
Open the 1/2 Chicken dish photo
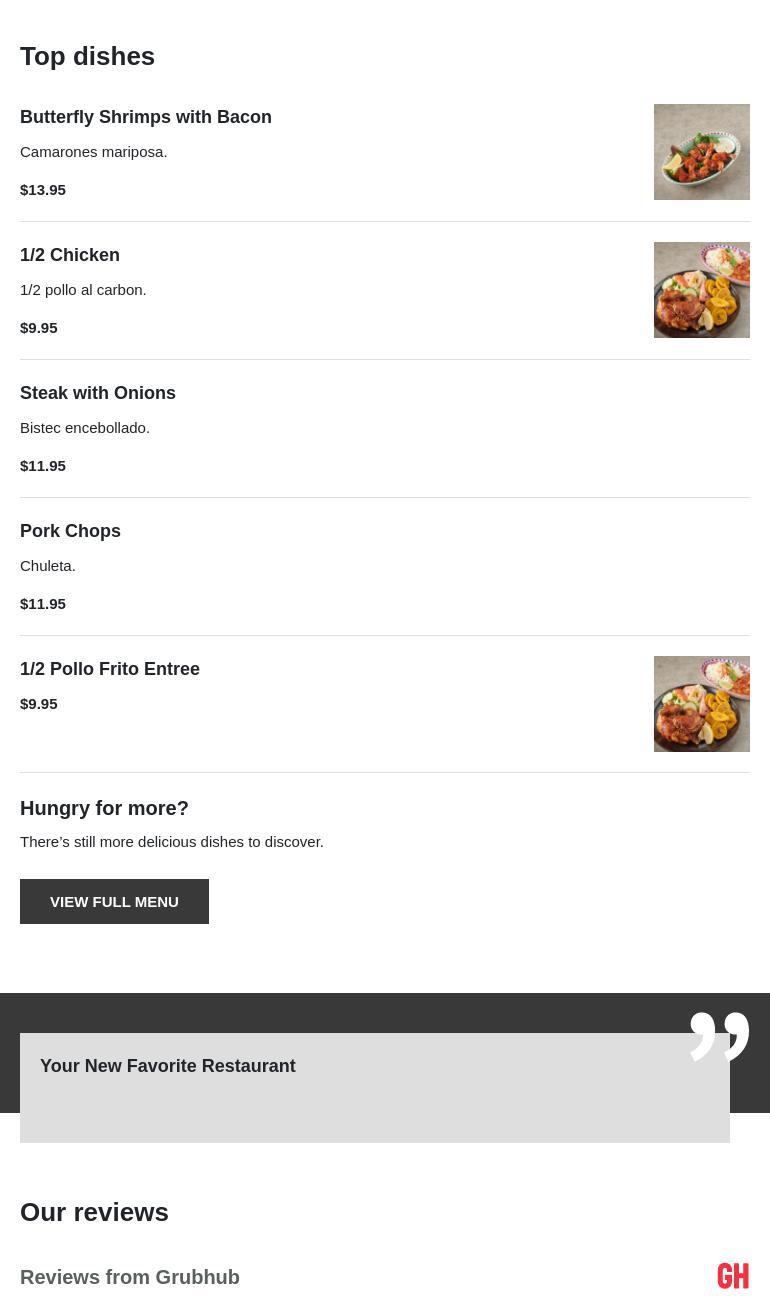[x=701, y=290]
